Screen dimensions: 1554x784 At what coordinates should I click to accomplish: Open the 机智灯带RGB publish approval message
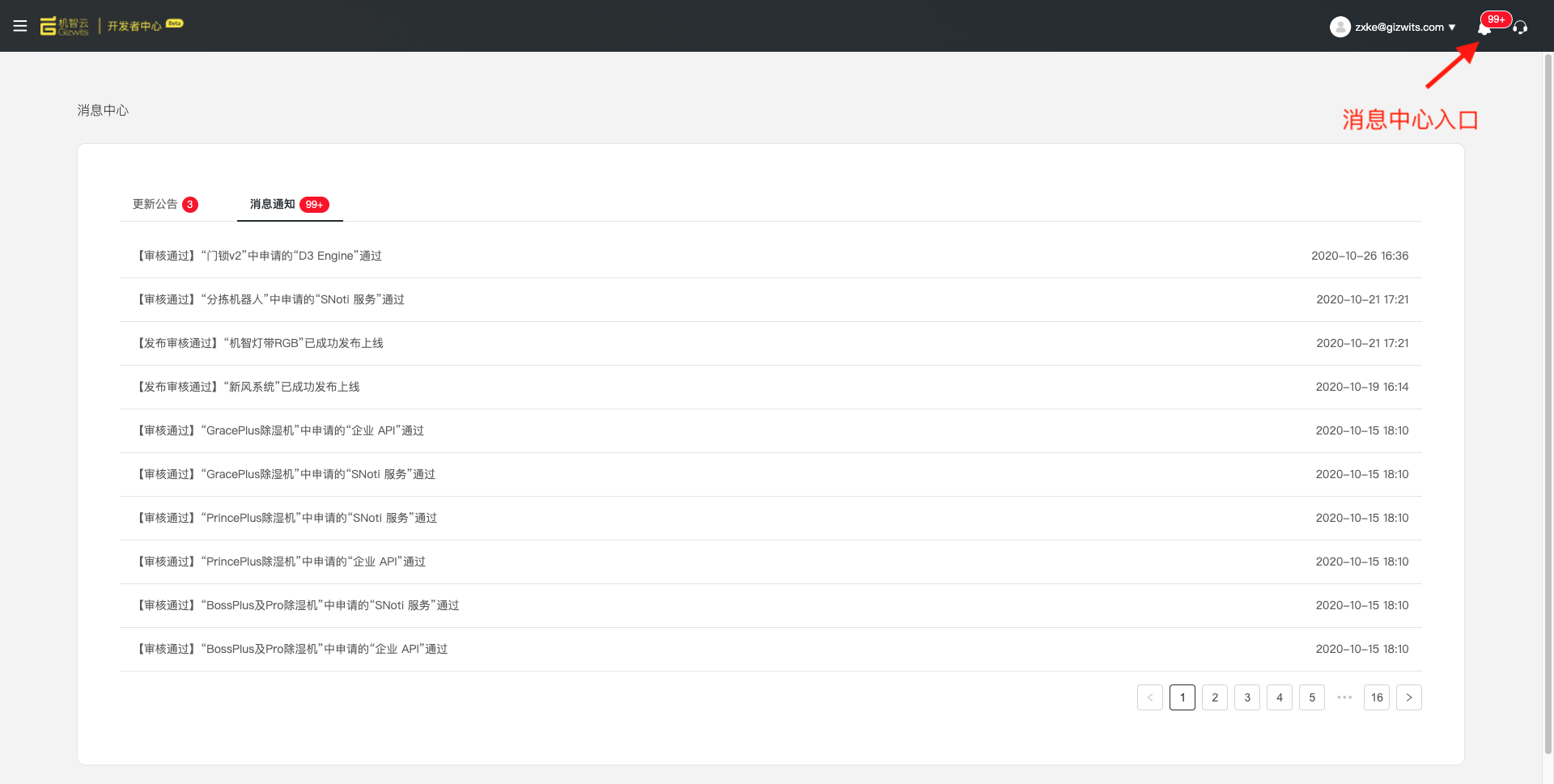coord(261,343)
